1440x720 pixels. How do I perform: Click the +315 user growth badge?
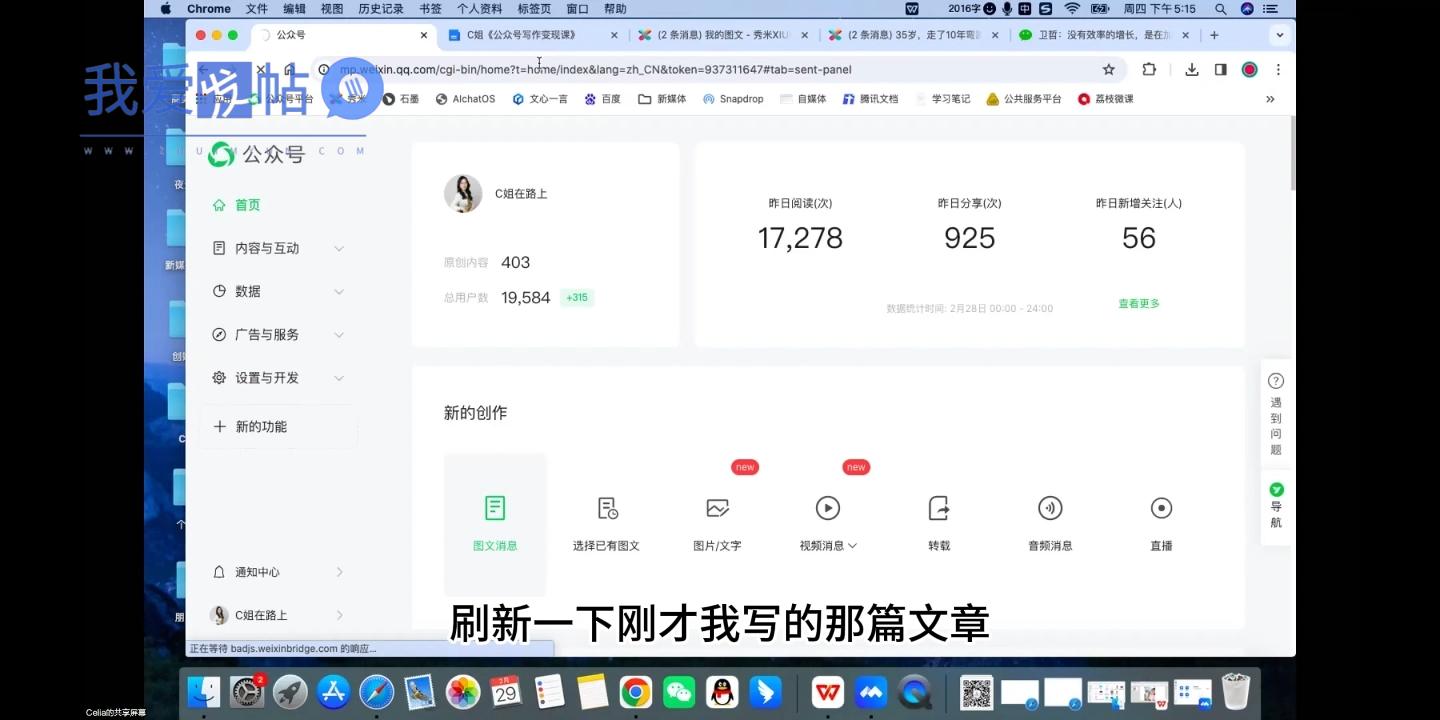point(577,298)
